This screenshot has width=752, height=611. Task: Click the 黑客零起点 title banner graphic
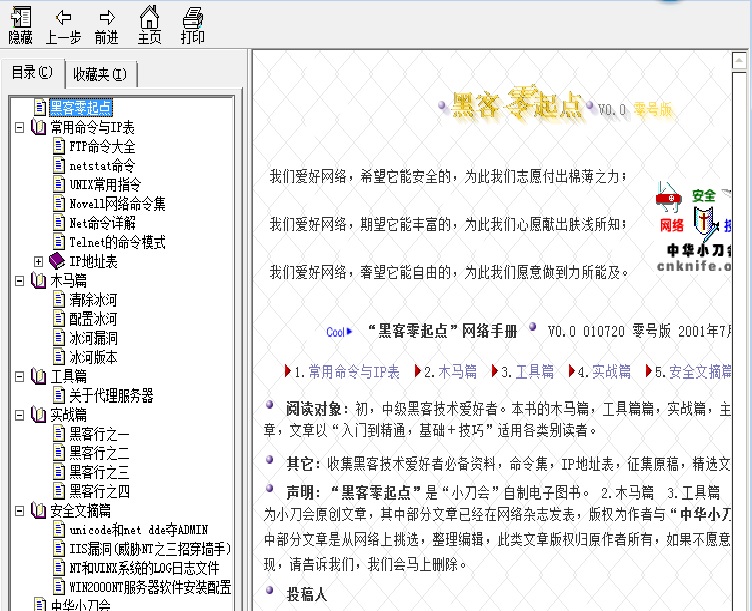point(516,103)
